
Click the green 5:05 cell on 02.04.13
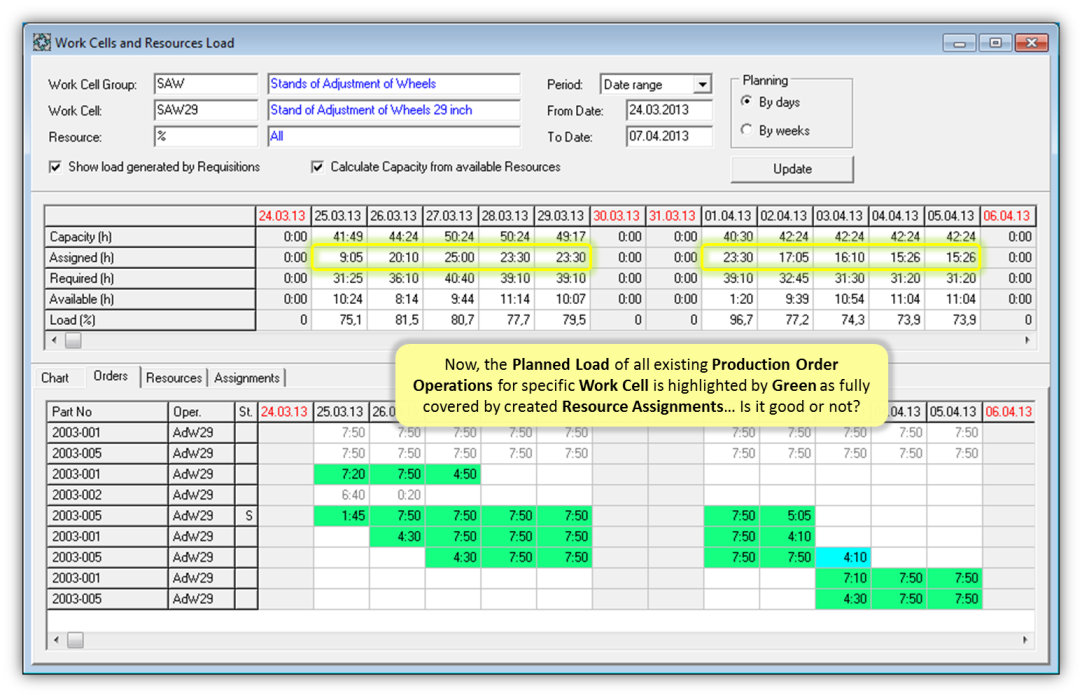[787, 516]
